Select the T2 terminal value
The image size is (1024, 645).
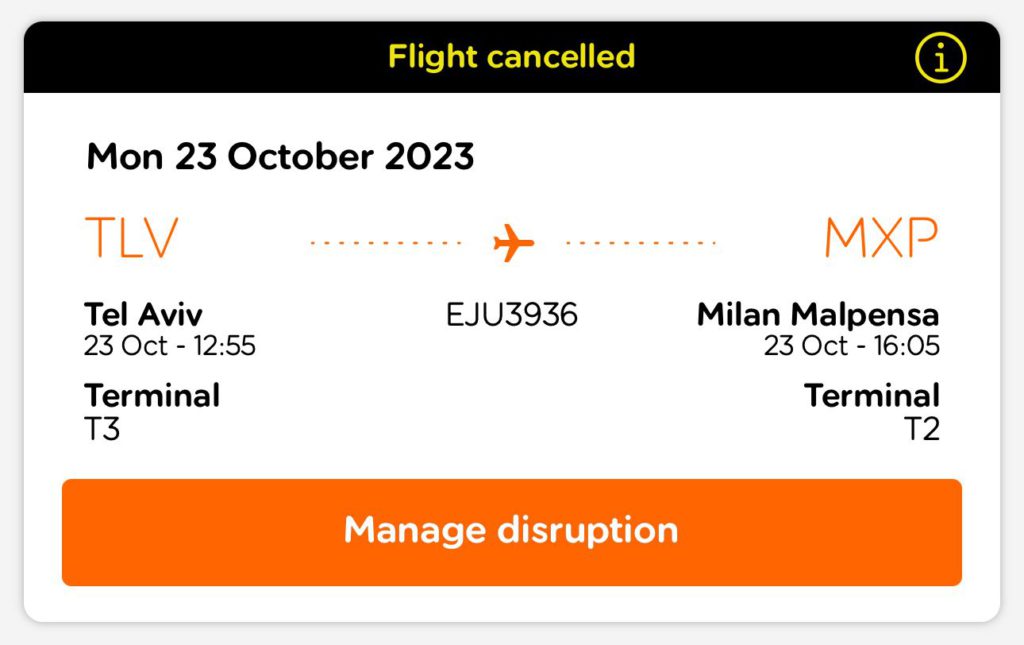pyautogui.click(x=921, y=429)
